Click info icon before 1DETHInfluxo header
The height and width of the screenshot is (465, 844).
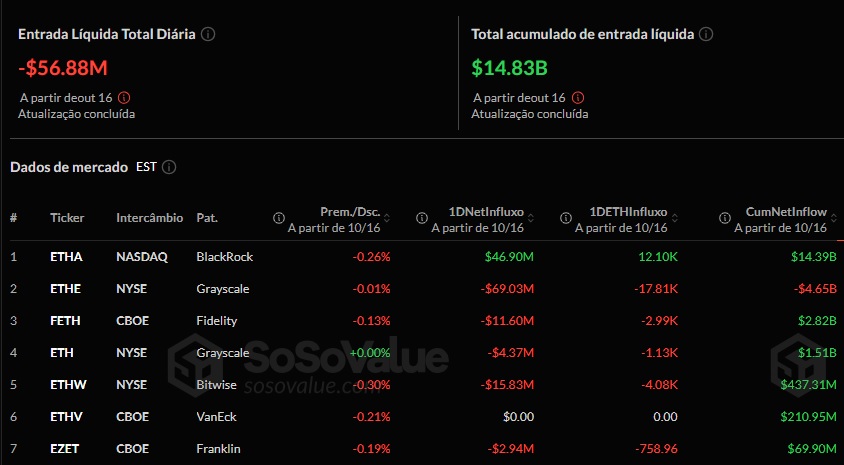(566, 218)
